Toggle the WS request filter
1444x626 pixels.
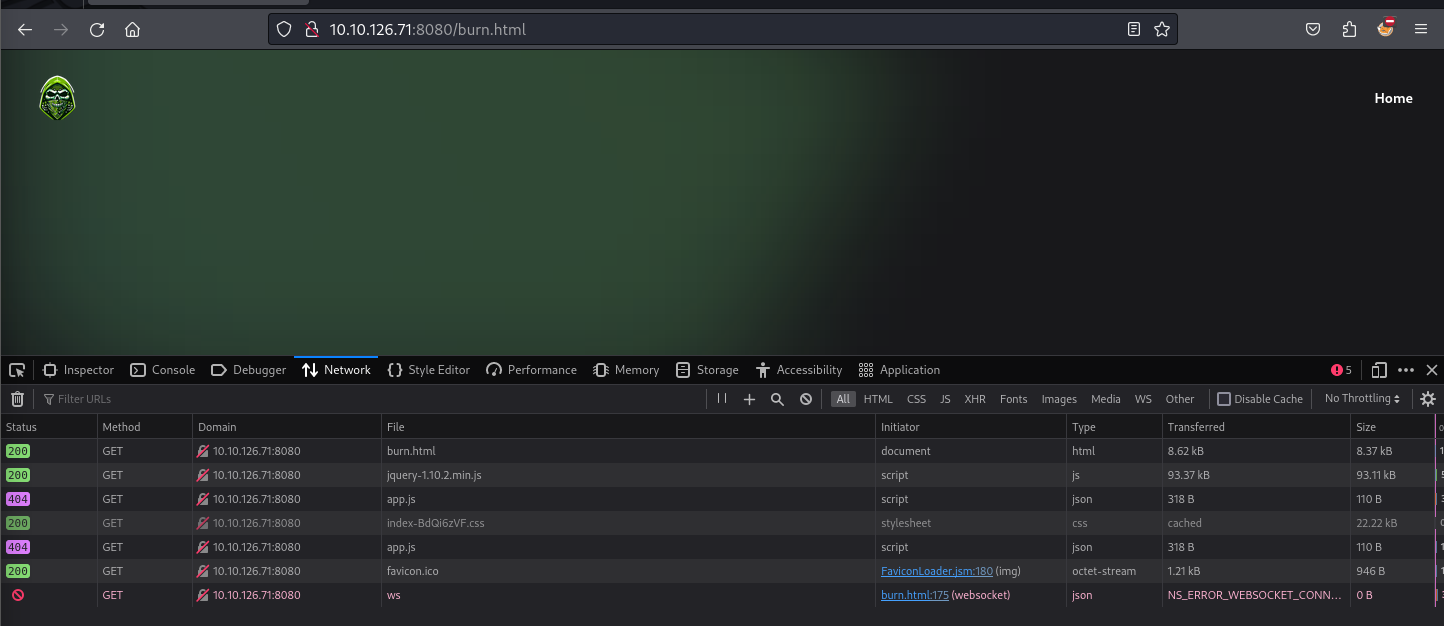coord(1143,399)
